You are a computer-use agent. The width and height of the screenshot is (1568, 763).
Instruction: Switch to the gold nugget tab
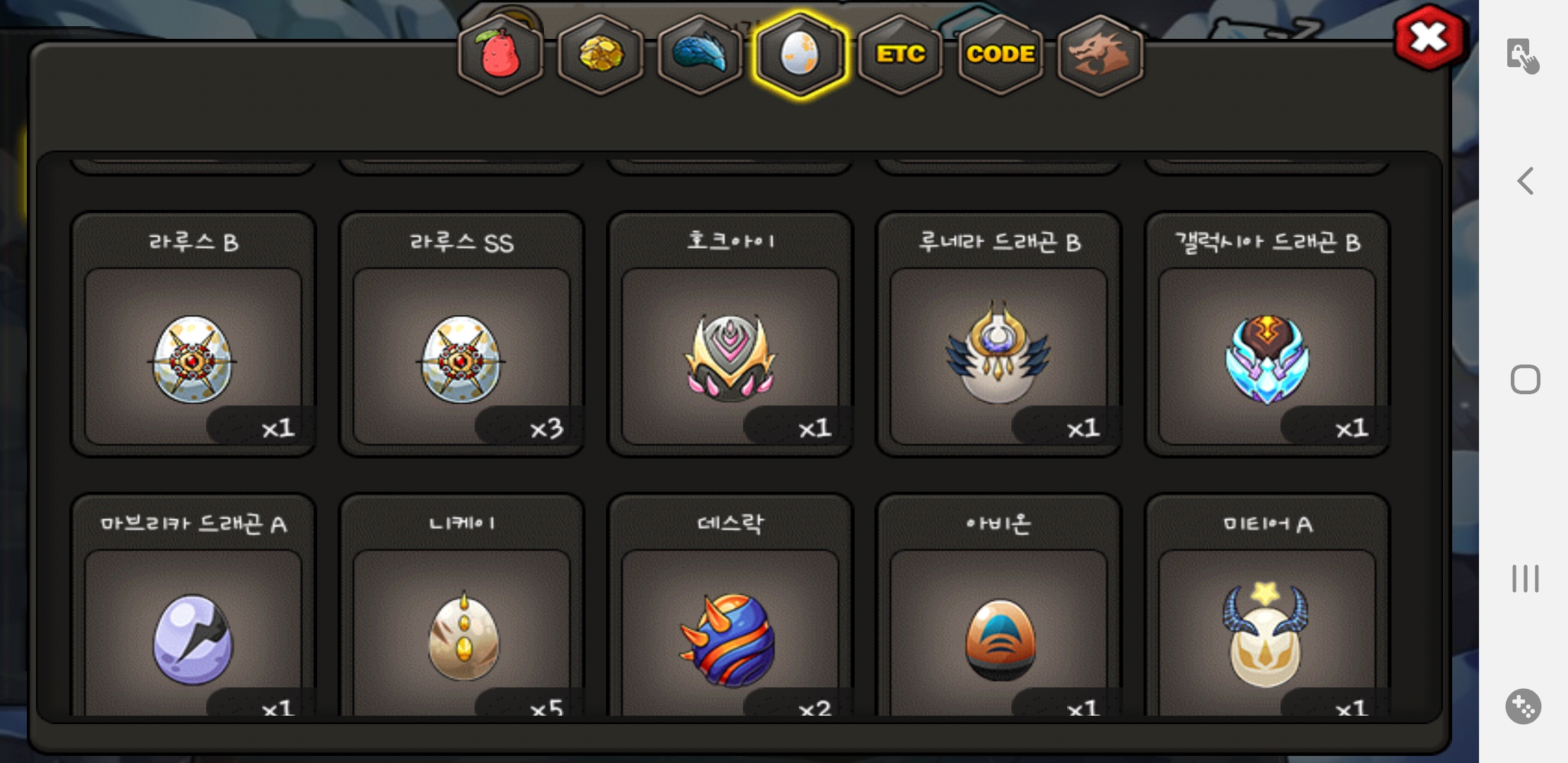600,55
